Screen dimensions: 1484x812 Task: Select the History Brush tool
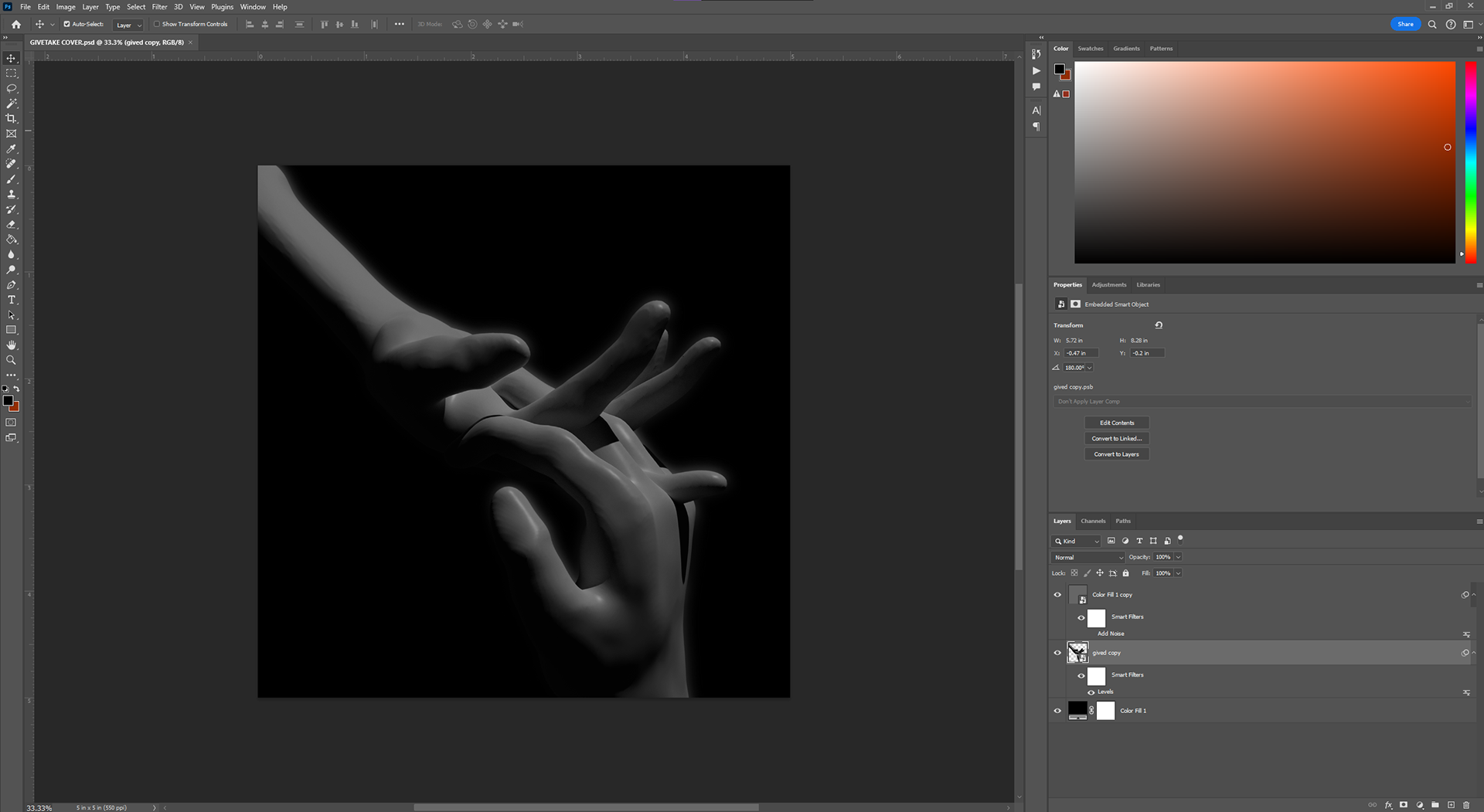tap(12, 209)
